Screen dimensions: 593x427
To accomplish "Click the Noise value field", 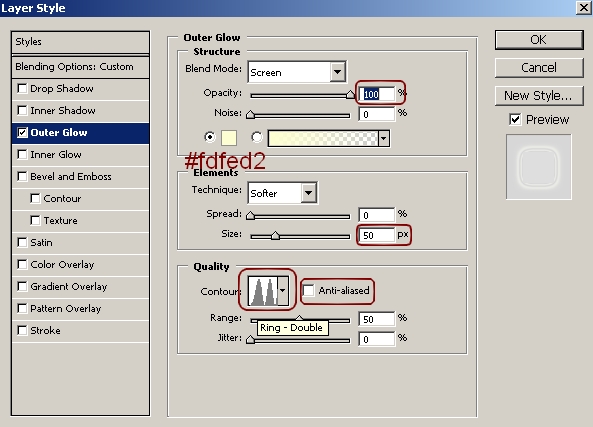I will tap(377, 114).
